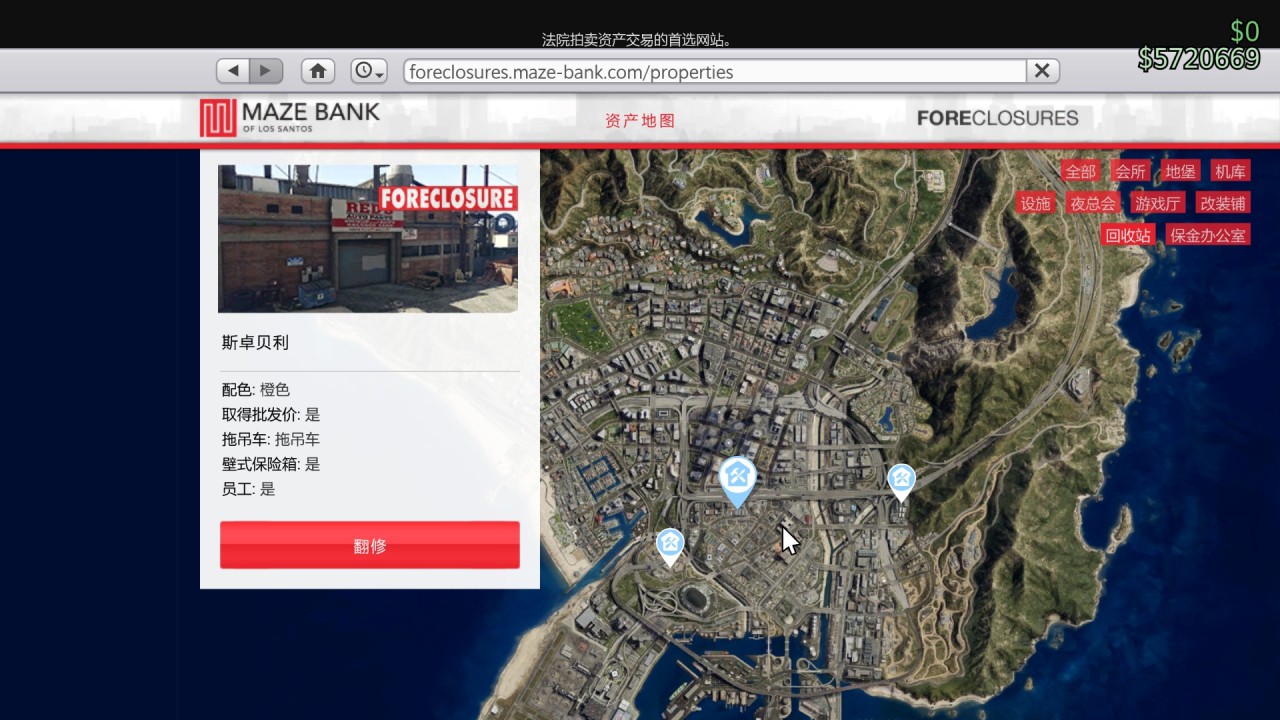
Task: Show 地堡 properties on the map
Action: coord(1180,171)
